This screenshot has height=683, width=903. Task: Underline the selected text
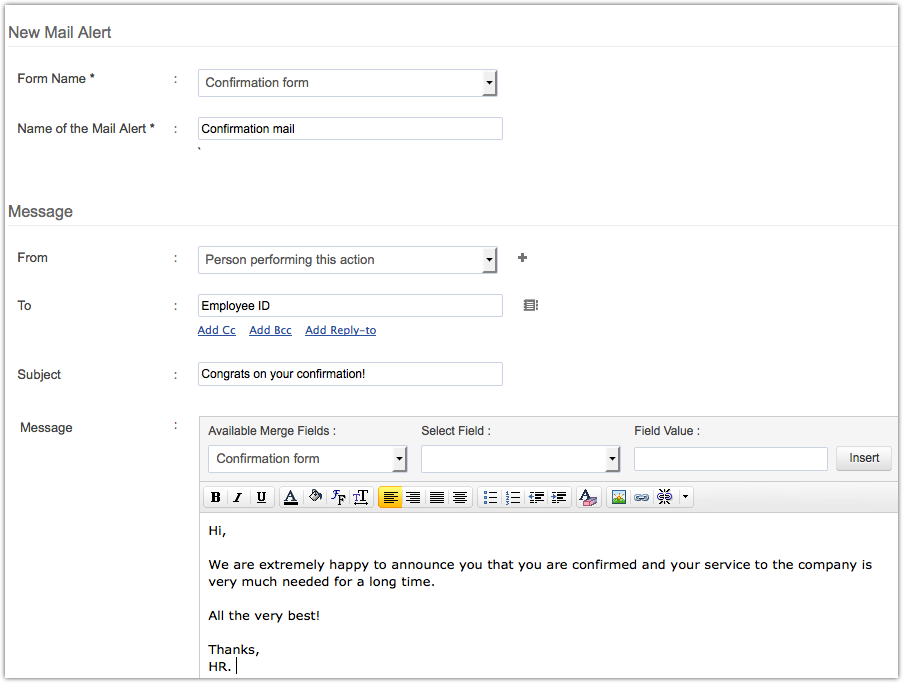(x=261, y=497)
